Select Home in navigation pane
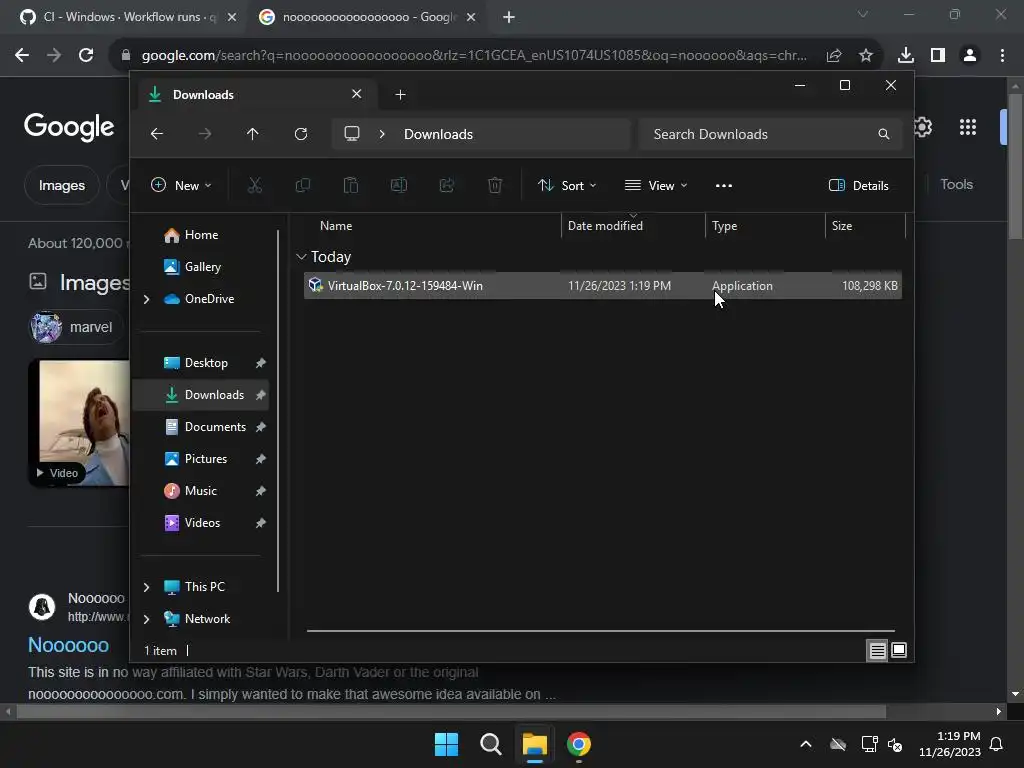The image size is (1024, 768). click(x=201, y=235)
